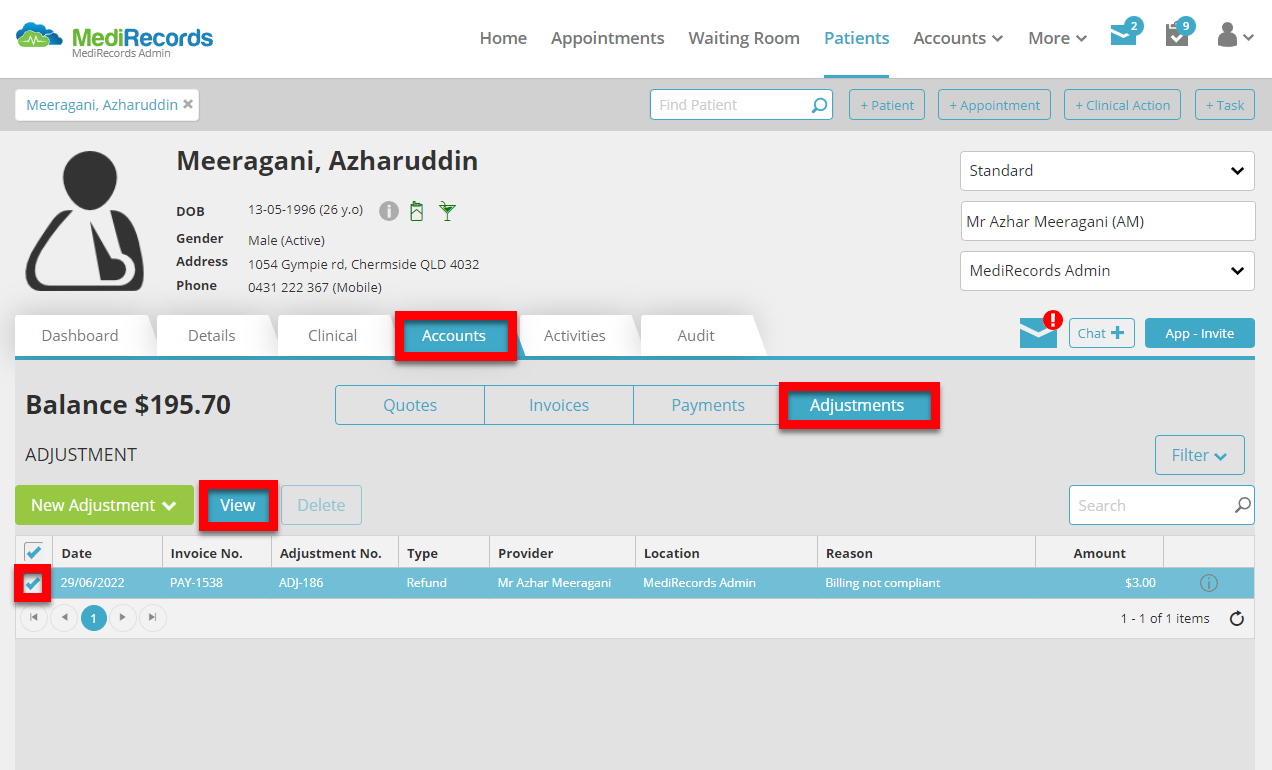Sort by the Date column header
Screen dimensions: 1272x770
[x=108, y=553]
